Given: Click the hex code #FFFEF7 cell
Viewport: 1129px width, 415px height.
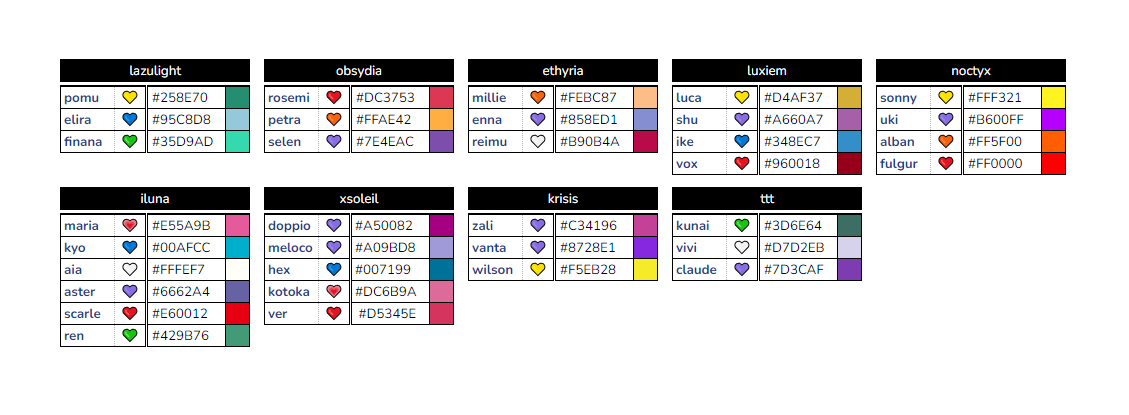Looking at the screenshot, I should (186, 270).
